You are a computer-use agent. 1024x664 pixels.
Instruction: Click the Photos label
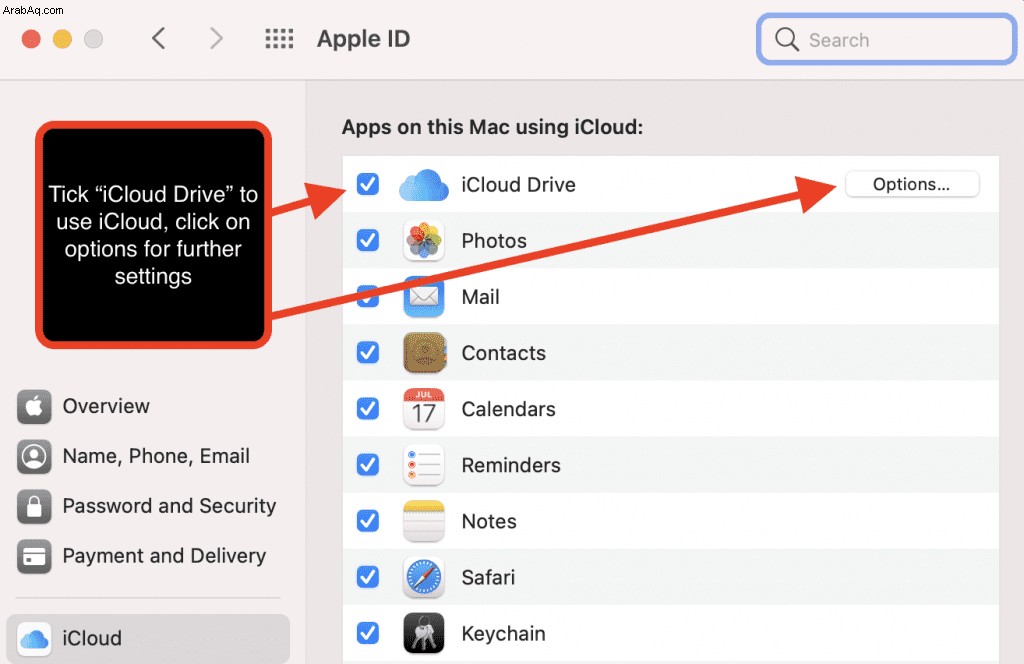click(494, 241)
